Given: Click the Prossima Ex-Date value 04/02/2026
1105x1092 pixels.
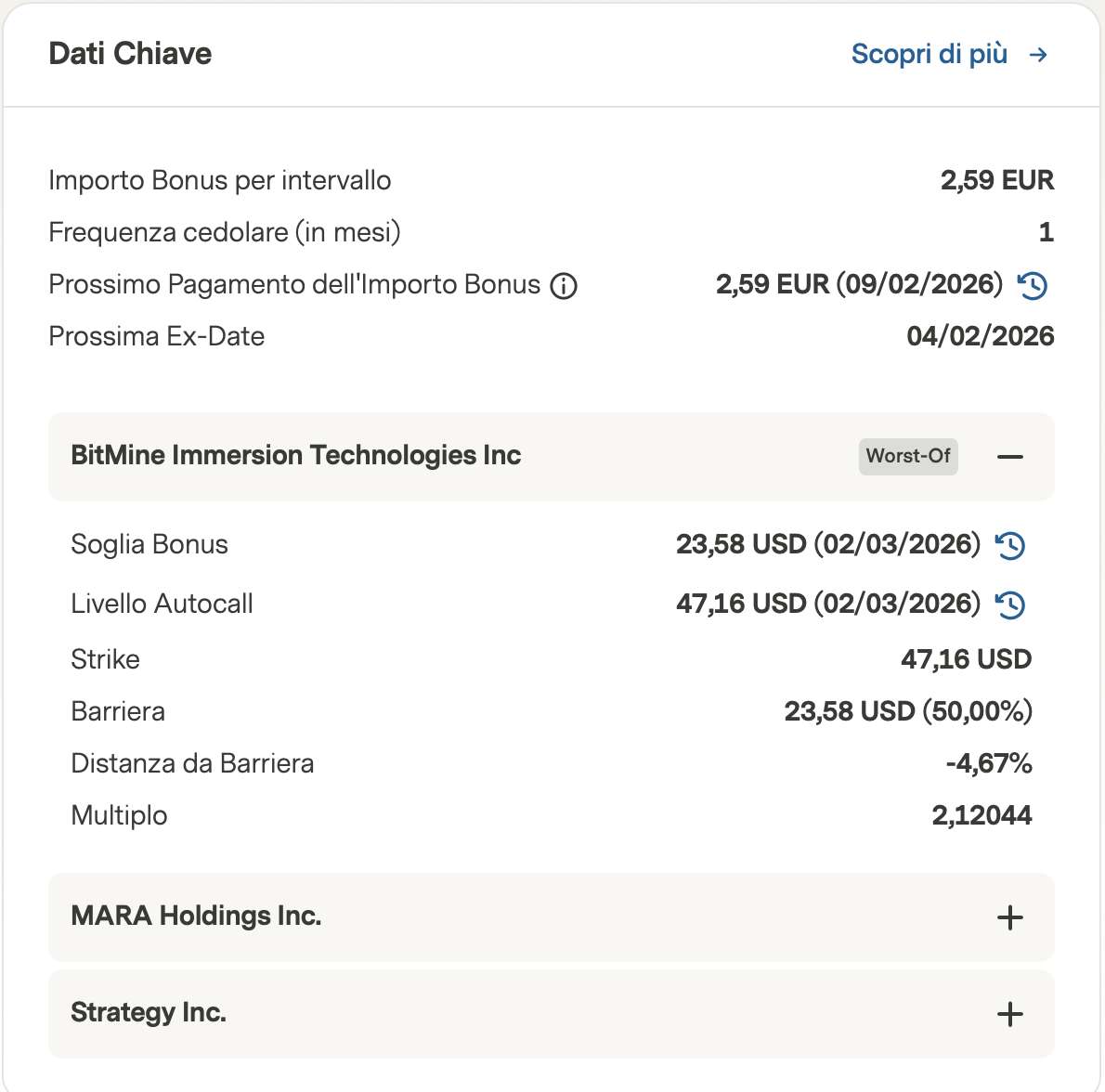Looking at the screenshot, I should pos(980,336).
